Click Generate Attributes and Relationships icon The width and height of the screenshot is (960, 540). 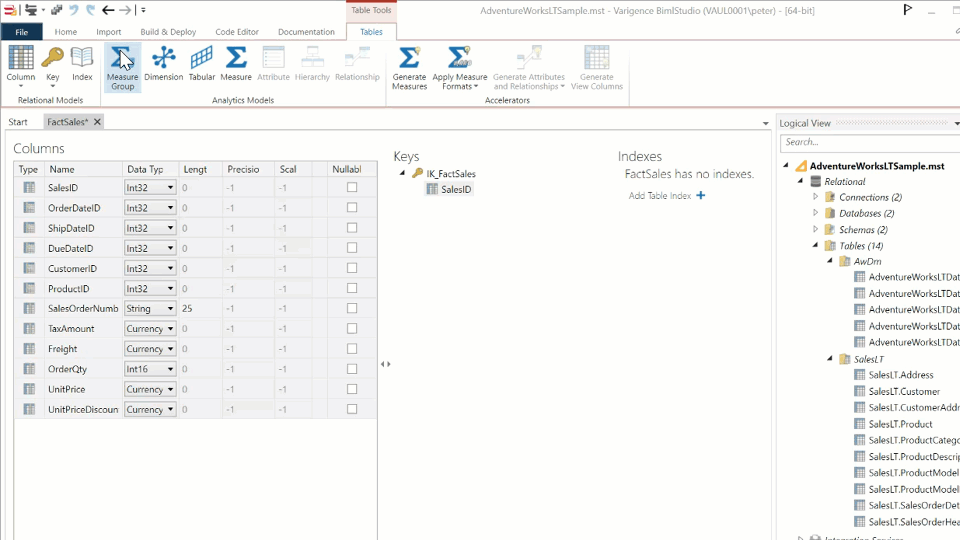(x=529, y=58)
